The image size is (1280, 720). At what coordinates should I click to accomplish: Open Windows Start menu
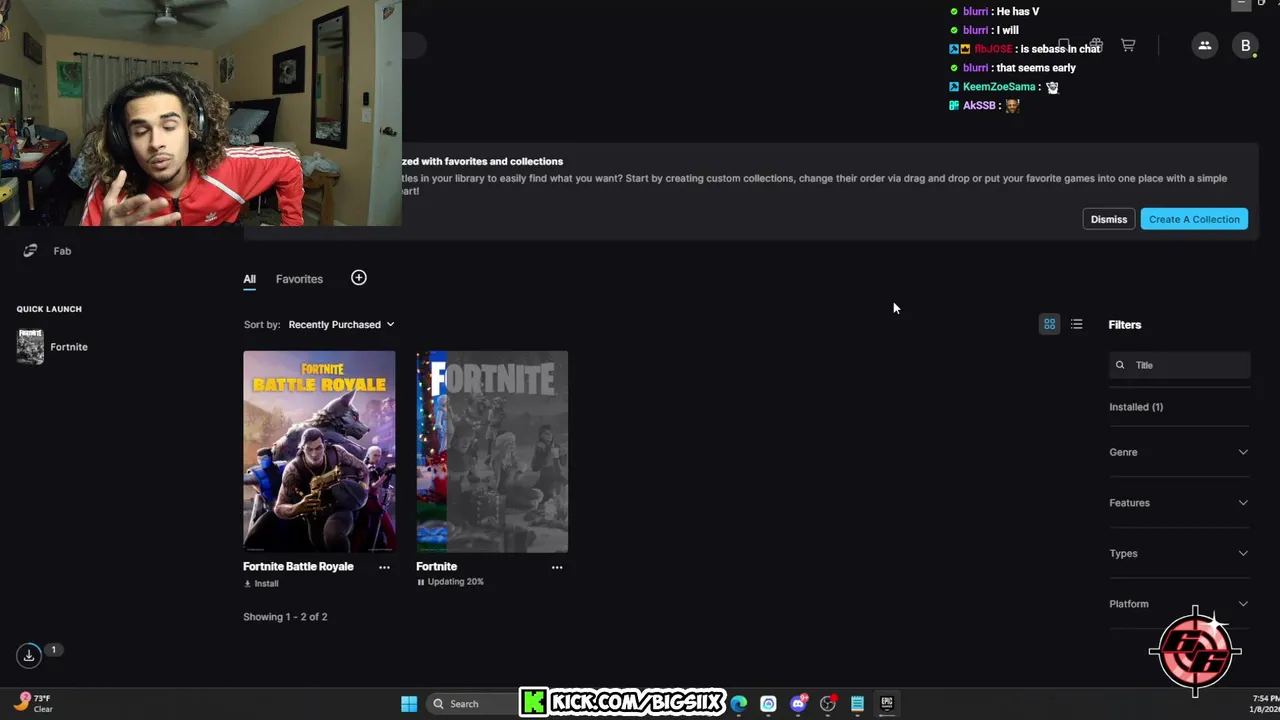409,704
